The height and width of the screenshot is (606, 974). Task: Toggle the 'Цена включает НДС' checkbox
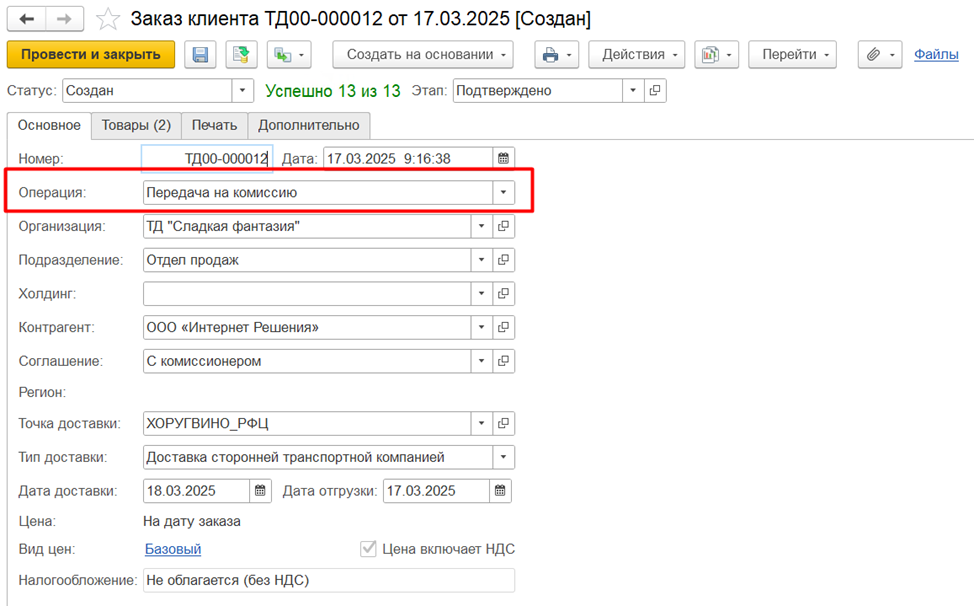pos(368,549)
